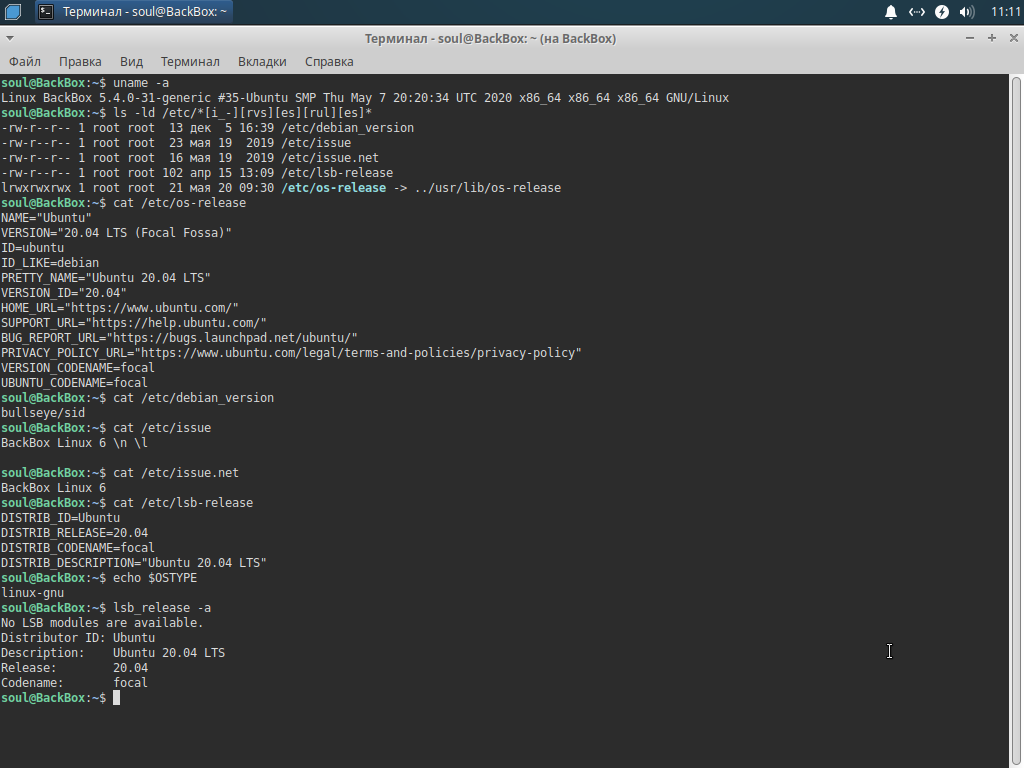Click the 'Description: Ubuntu 20.04 LTS' line
Image resolution: width=1024 pixels, height=768 pixels.
[x=113, y=654]
